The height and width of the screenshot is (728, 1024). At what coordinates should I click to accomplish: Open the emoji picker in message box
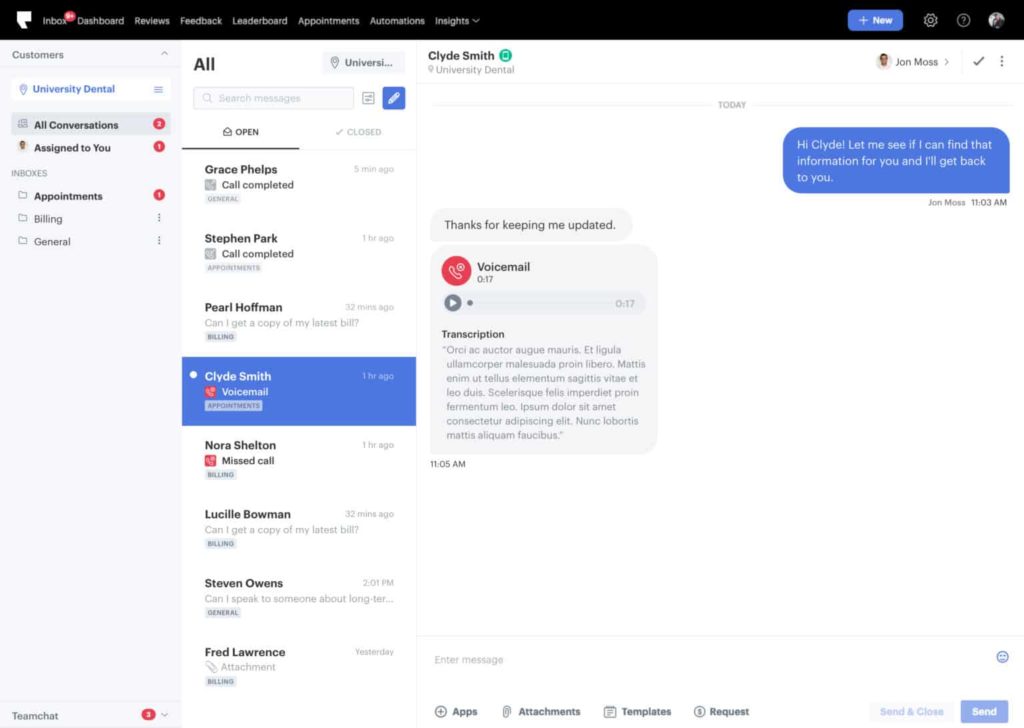1002,657
